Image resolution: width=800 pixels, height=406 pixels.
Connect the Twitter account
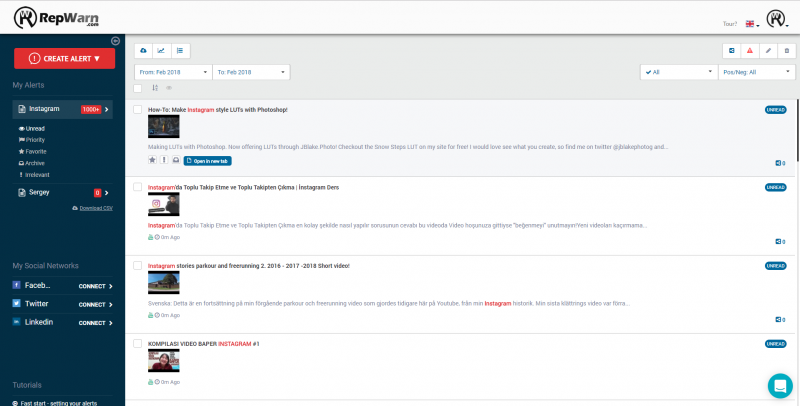tap(95, 304)
